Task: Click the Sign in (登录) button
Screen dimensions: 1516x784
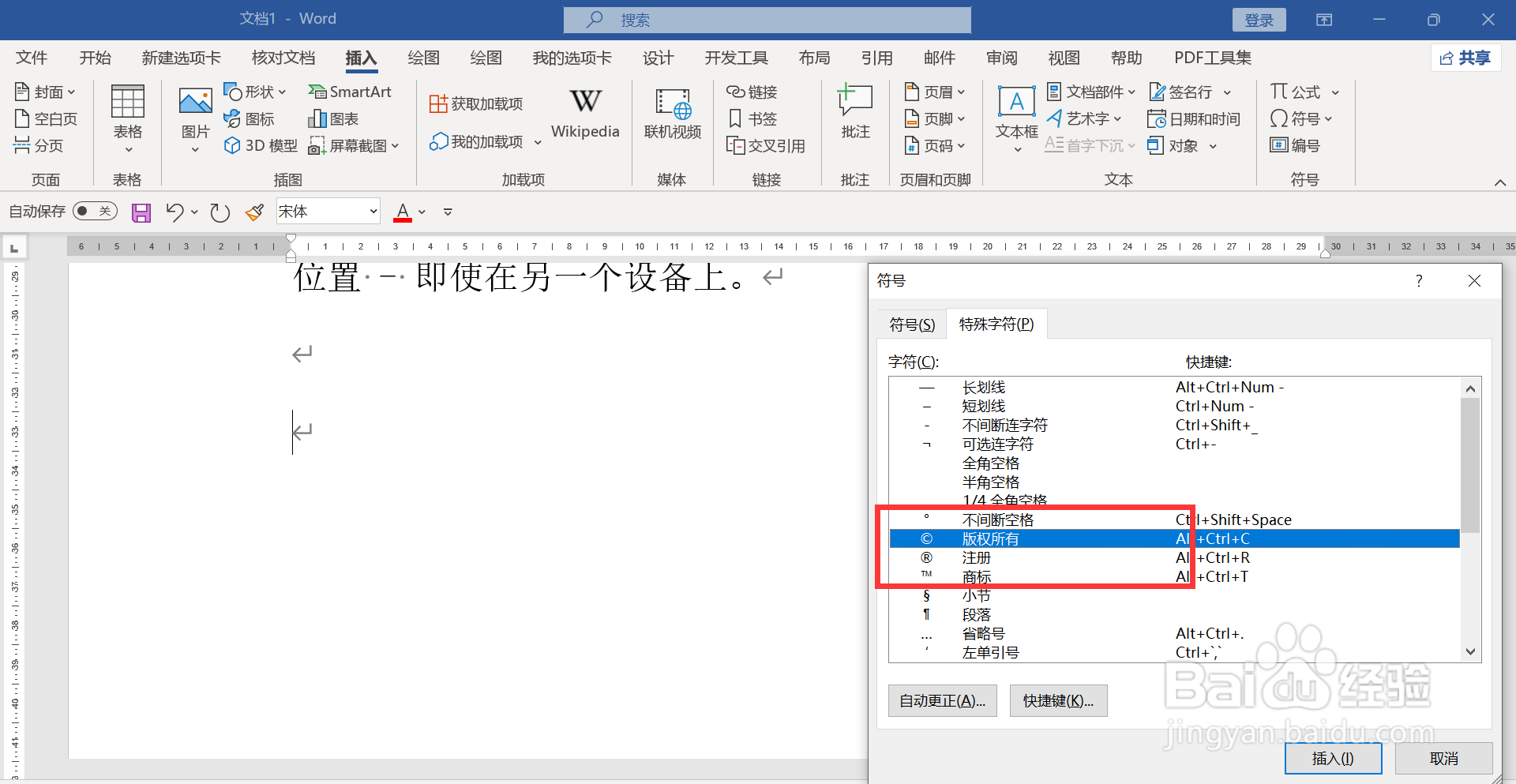Action: tap(1259, 20)
